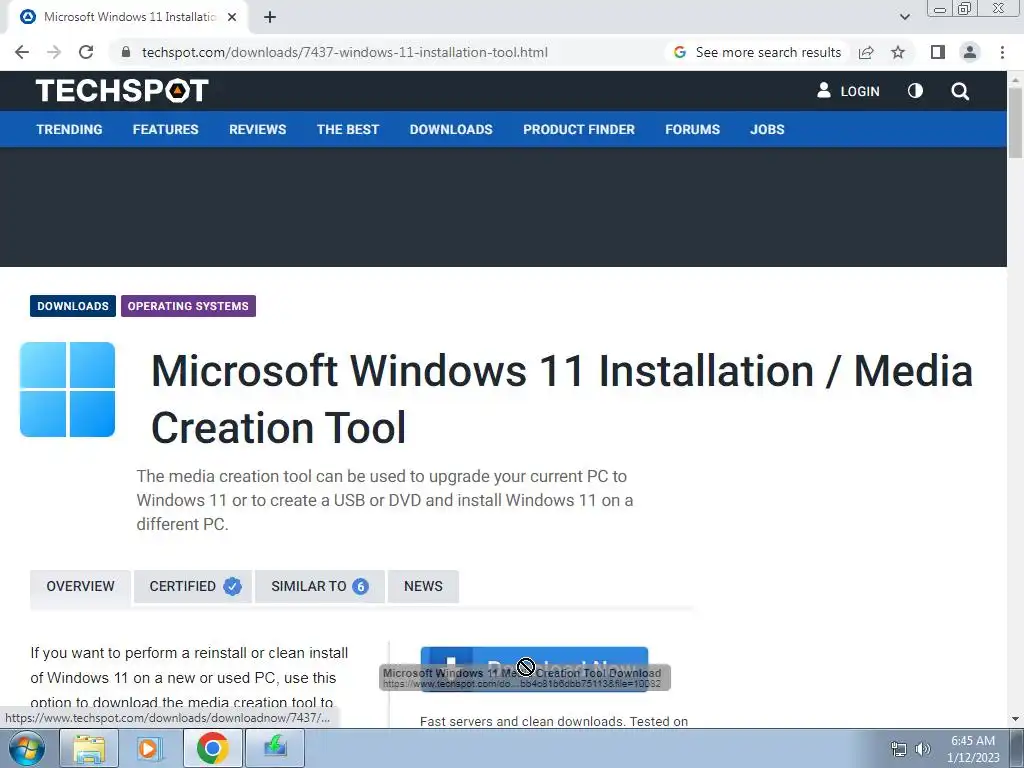Open site search with the magnifier icon
This screenshot has height=768, width=1024.
click(959, 91)
